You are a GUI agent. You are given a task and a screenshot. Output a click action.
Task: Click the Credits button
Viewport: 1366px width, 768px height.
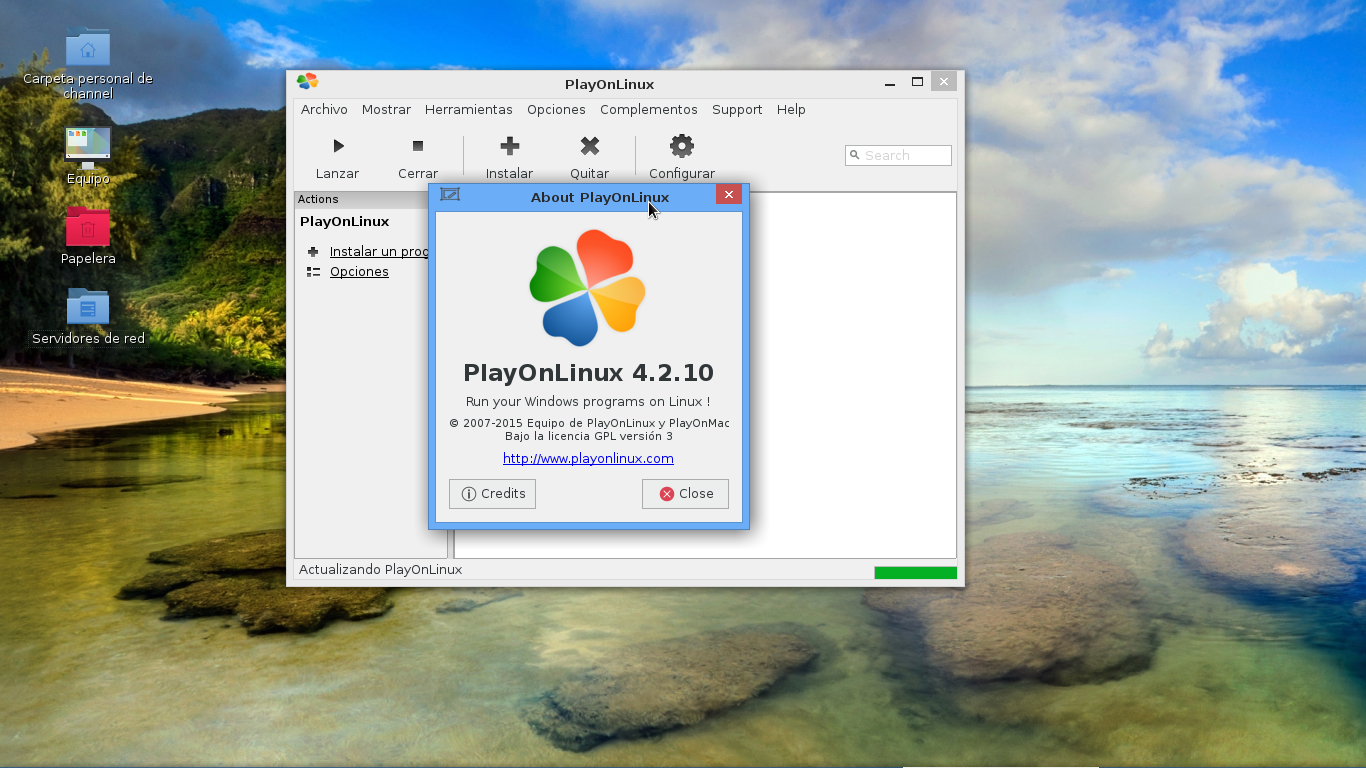(x=492, y=493)
